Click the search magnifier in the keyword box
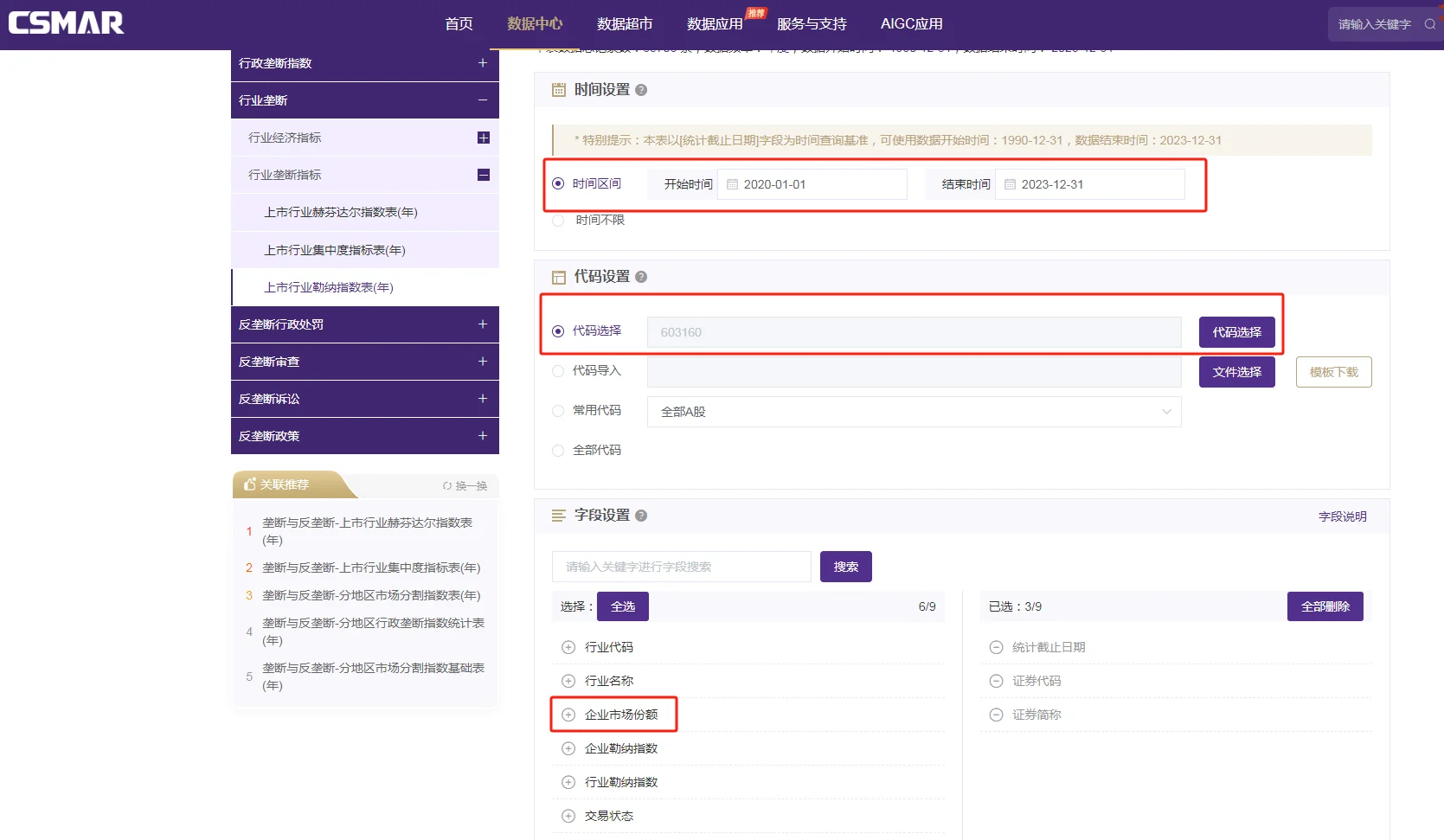Screen dimensions: 1444x840 [1428, 23]
